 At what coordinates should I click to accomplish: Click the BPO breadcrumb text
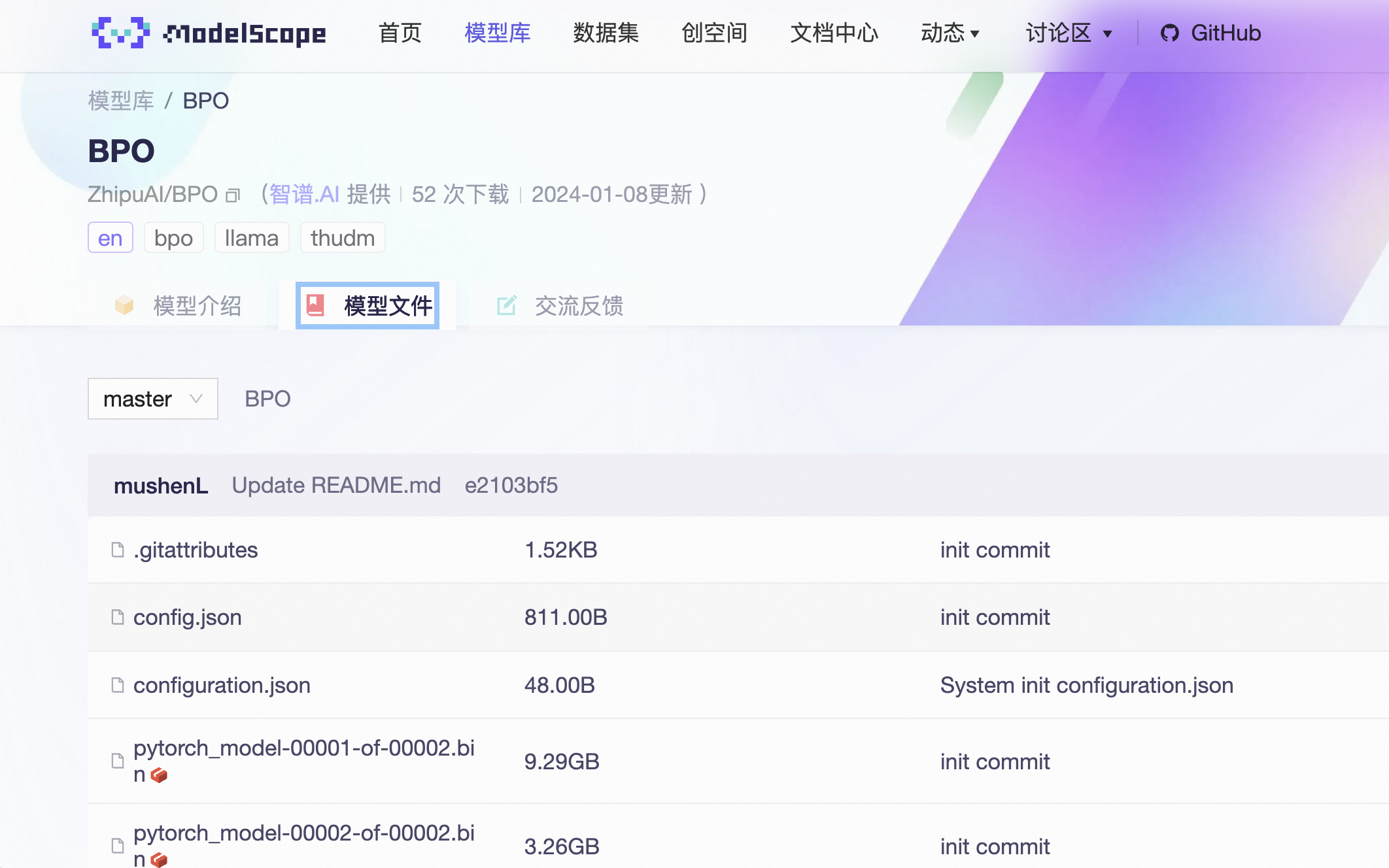[206, 101]
